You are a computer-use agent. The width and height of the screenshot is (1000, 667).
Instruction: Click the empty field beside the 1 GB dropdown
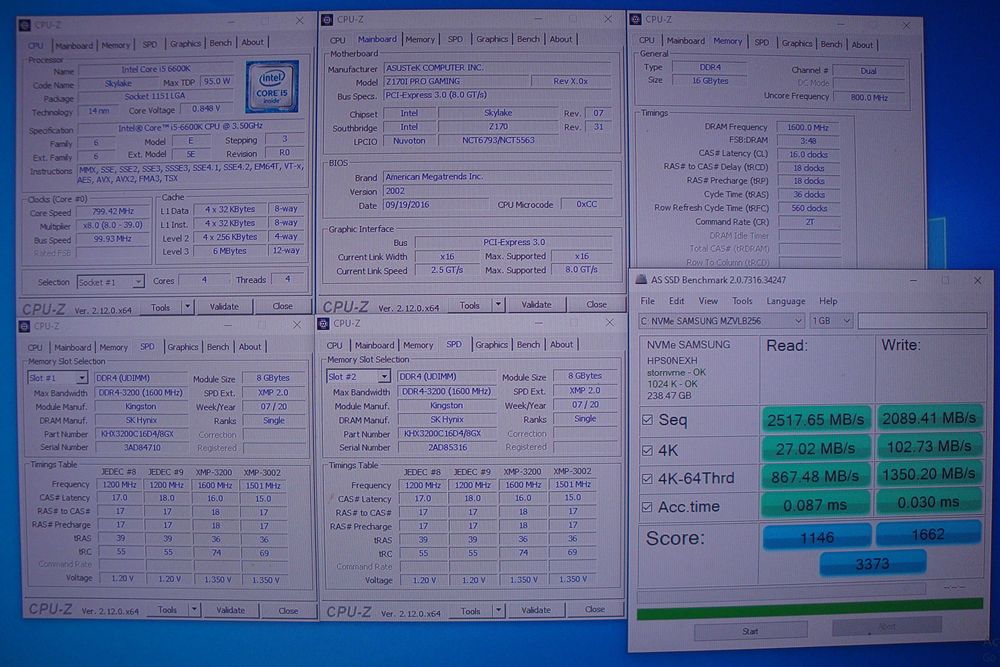921,321
